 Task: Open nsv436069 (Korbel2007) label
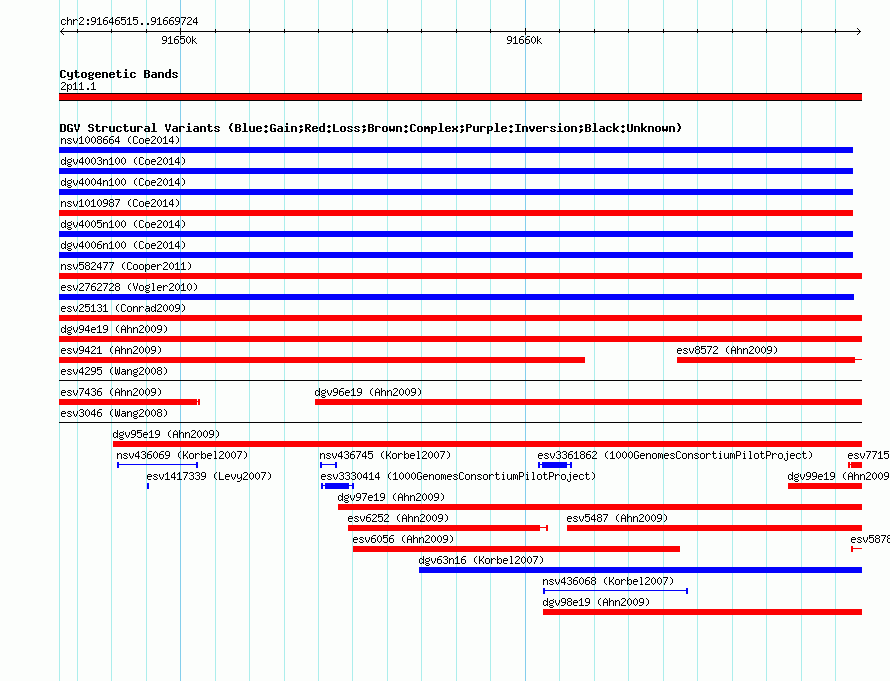coord(182,455)
